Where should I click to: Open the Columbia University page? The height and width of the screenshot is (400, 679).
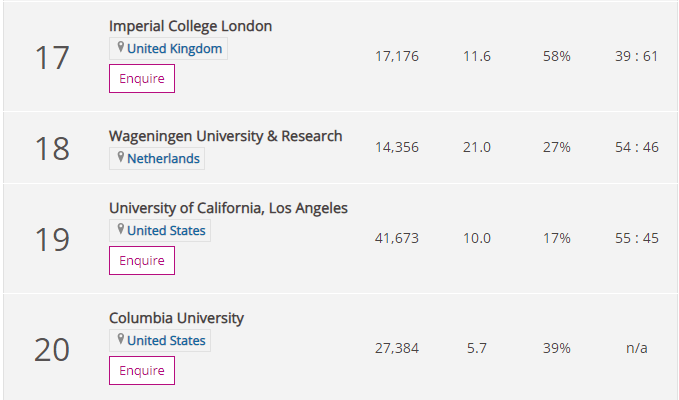pyautogui.click(x=176, y=318)
